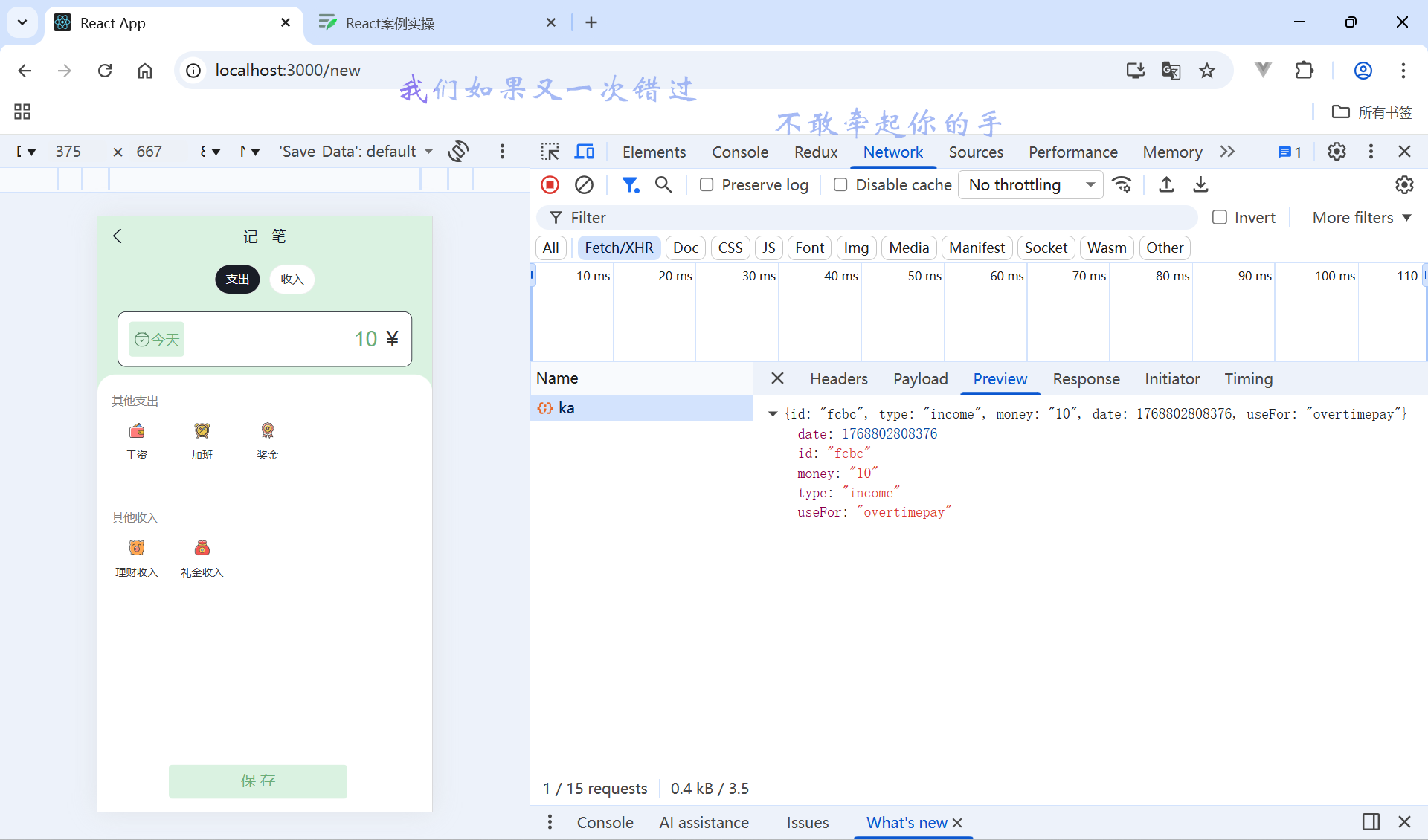Open network conditions wifi icon

click(x=1122, y=184)
